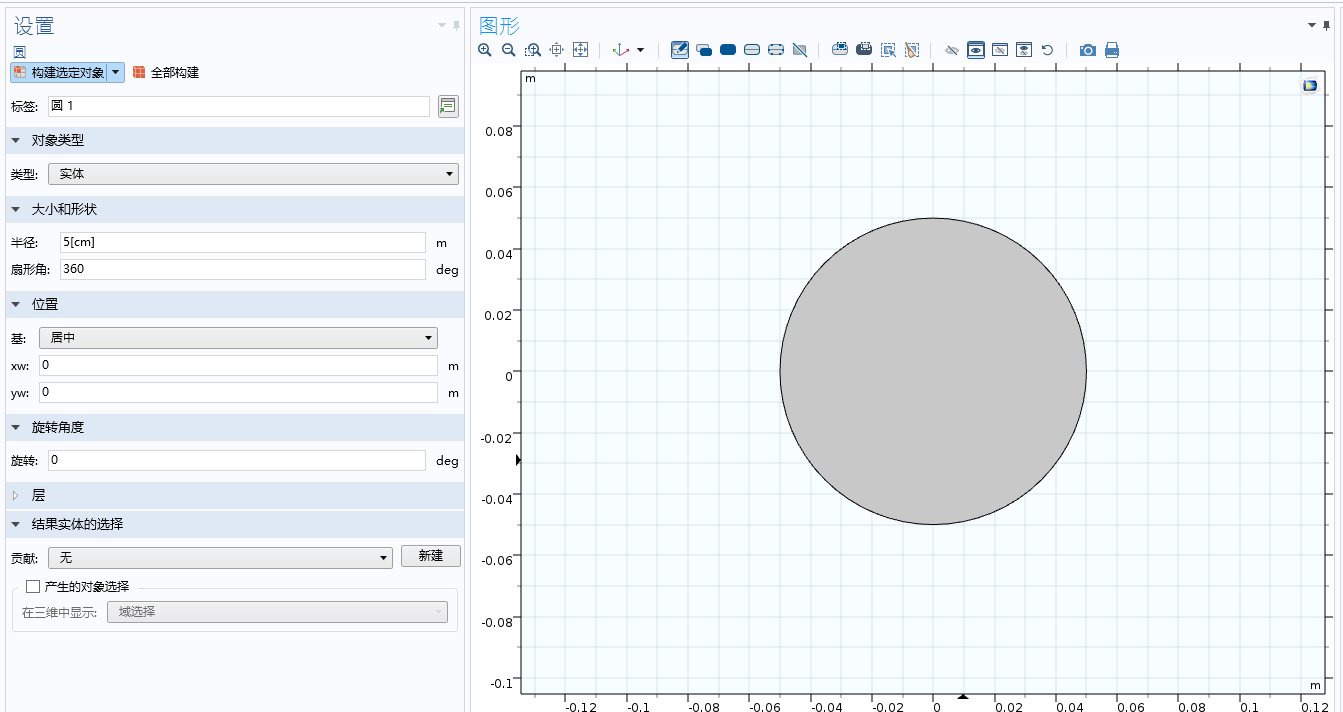
Task: Click the zoom in magnifier icon
Action: tap(485, 50)
